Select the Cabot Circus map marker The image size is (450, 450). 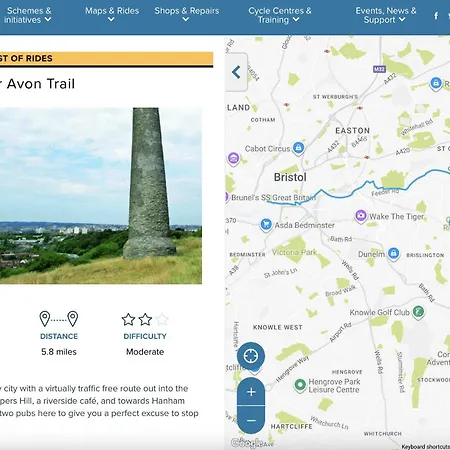298,148
